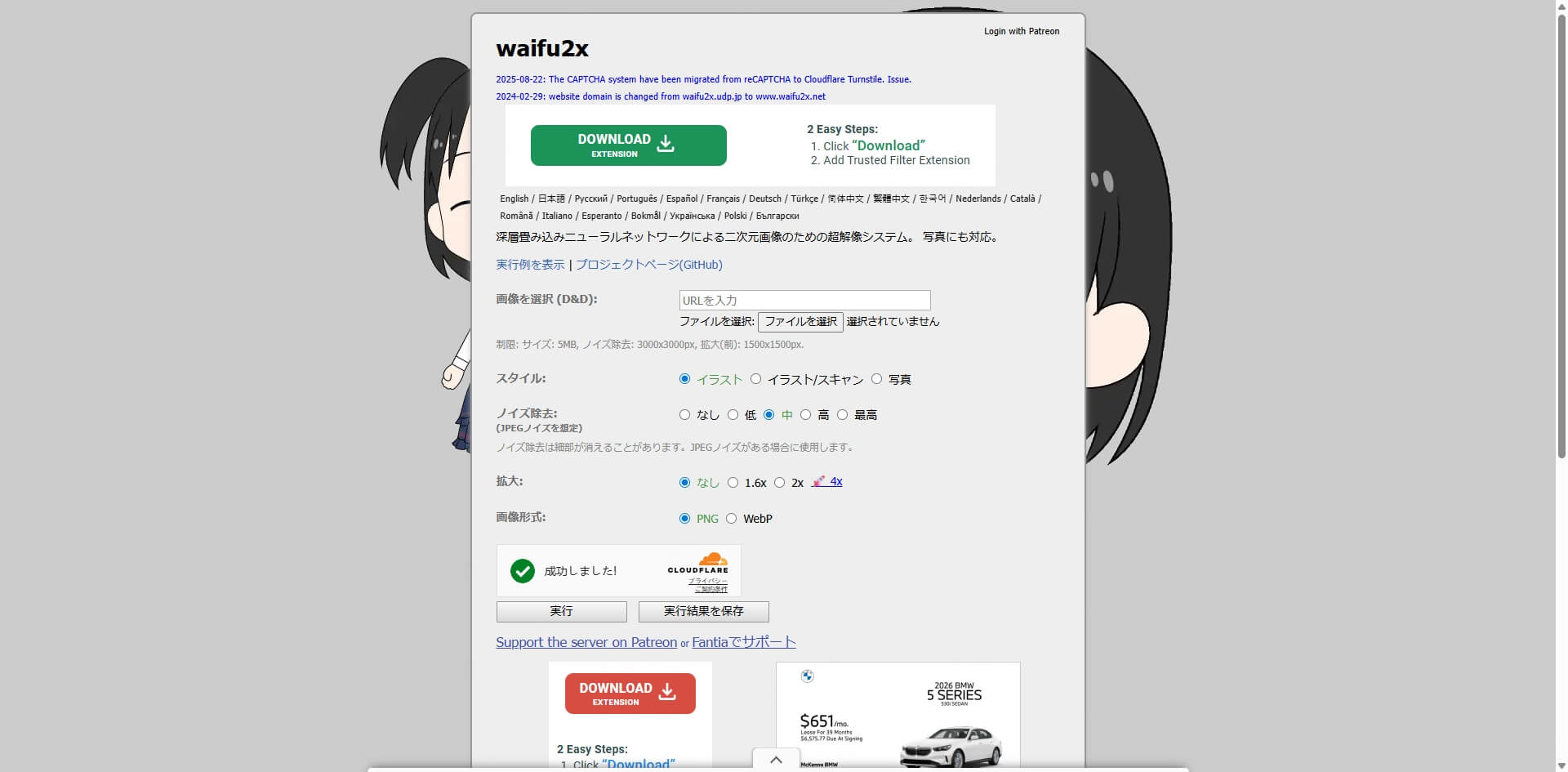Click the Cloudflare logo in the captcha widget
1568x772 pixels.
point(697,564)
